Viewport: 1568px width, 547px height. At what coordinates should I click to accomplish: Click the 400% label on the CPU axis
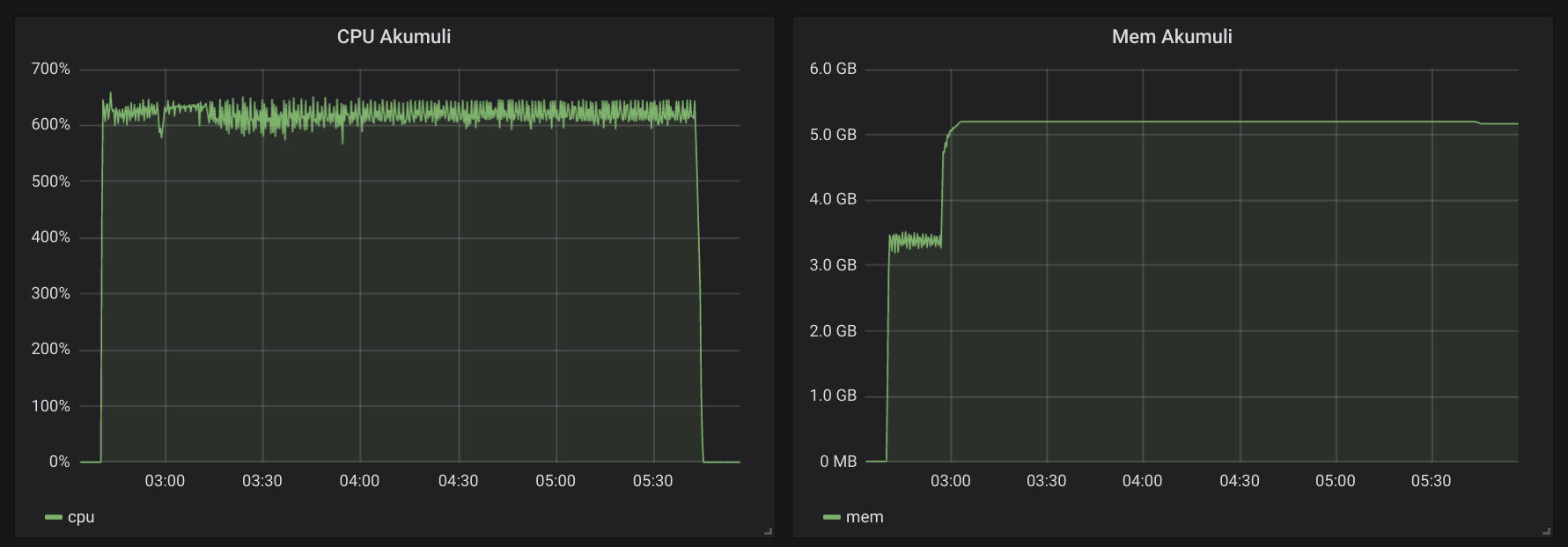click(x=51, y=237)
